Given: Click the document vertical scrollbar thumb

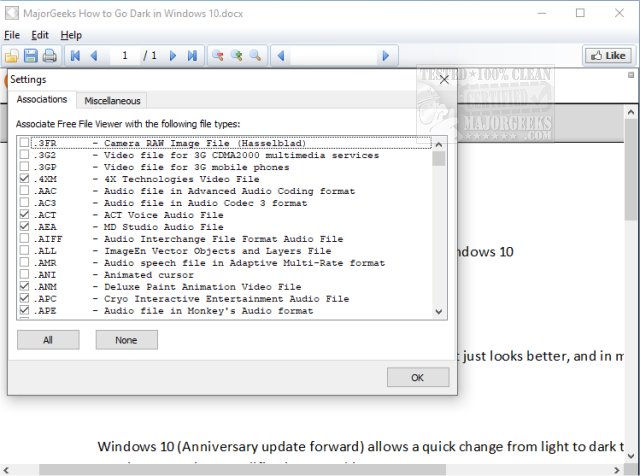Looking at the screenshot, I should [x=631, y=170].
